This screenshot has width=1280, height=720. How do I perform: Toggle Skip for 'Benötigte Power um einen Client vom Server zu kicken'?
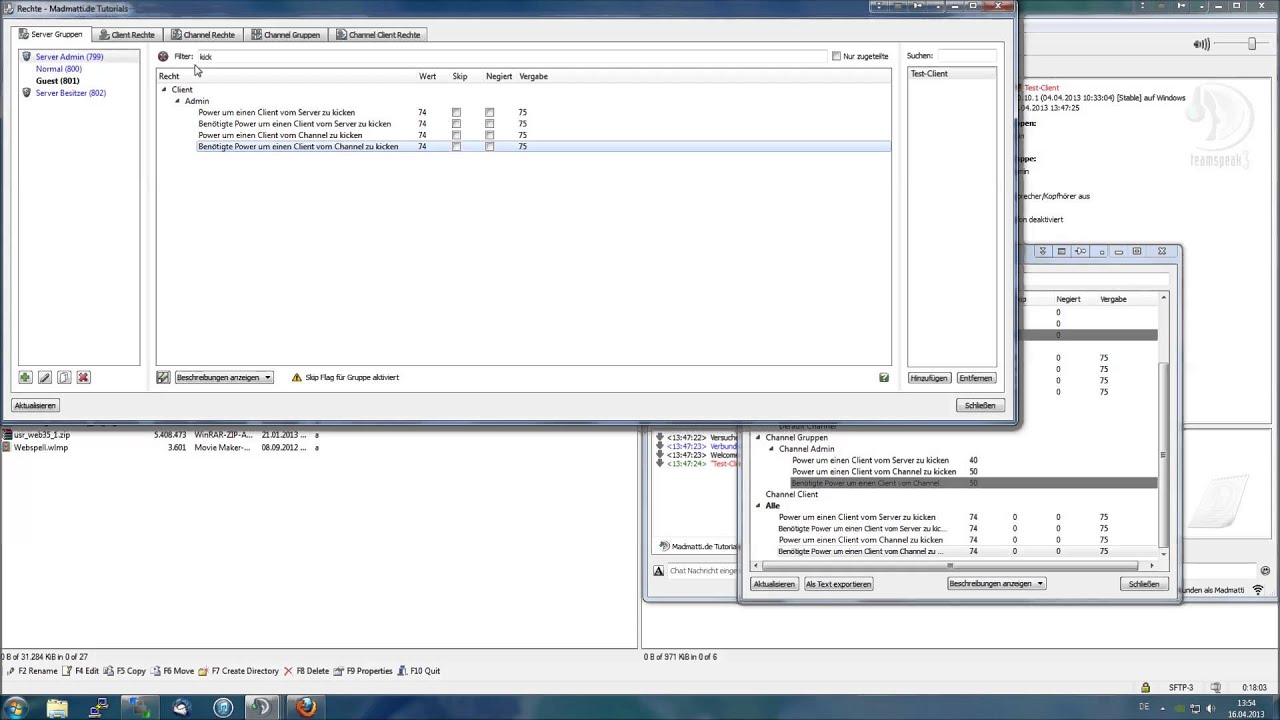[456, 124]
